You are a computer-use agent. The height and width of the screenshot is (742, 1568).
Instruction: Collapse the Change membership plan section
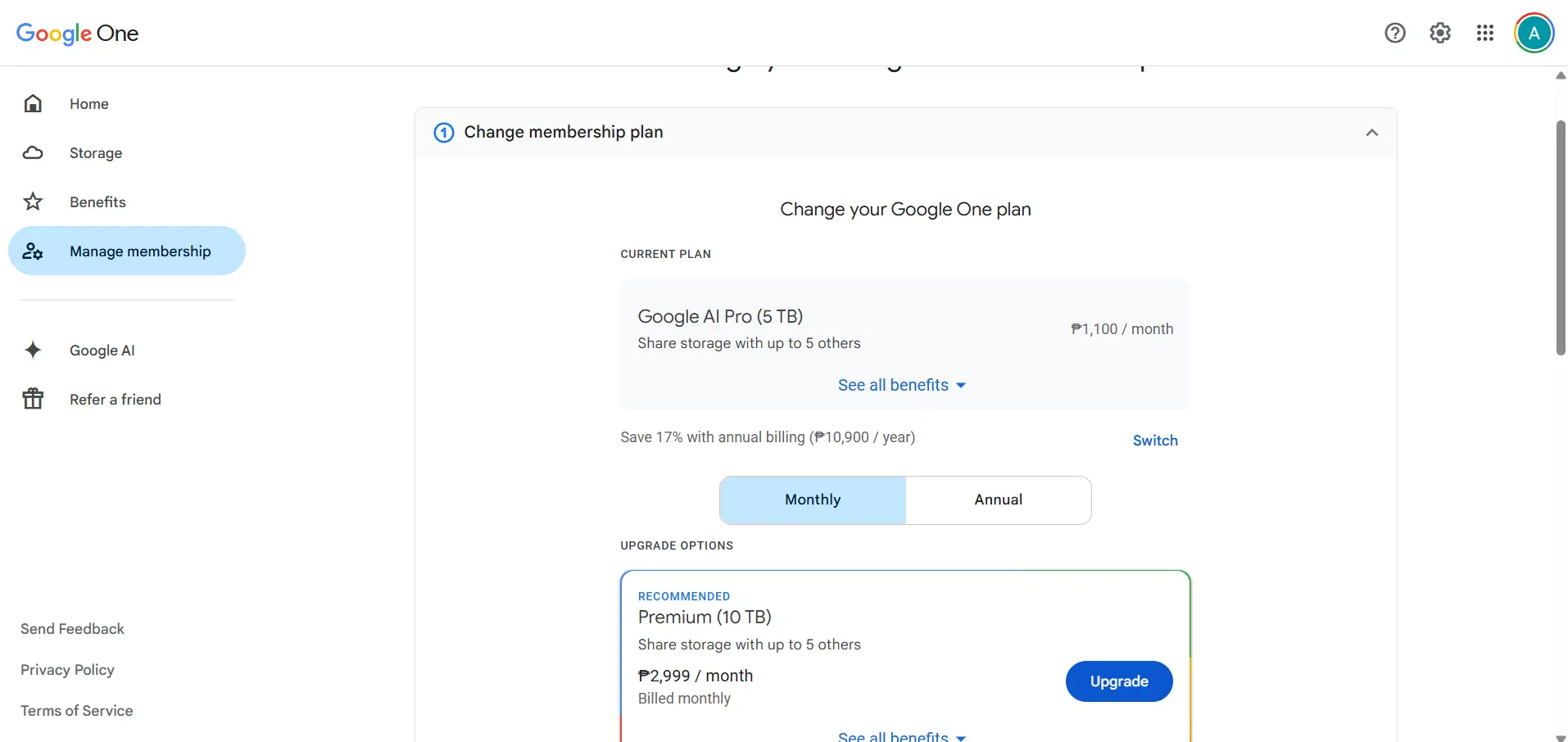(1372, 132)
